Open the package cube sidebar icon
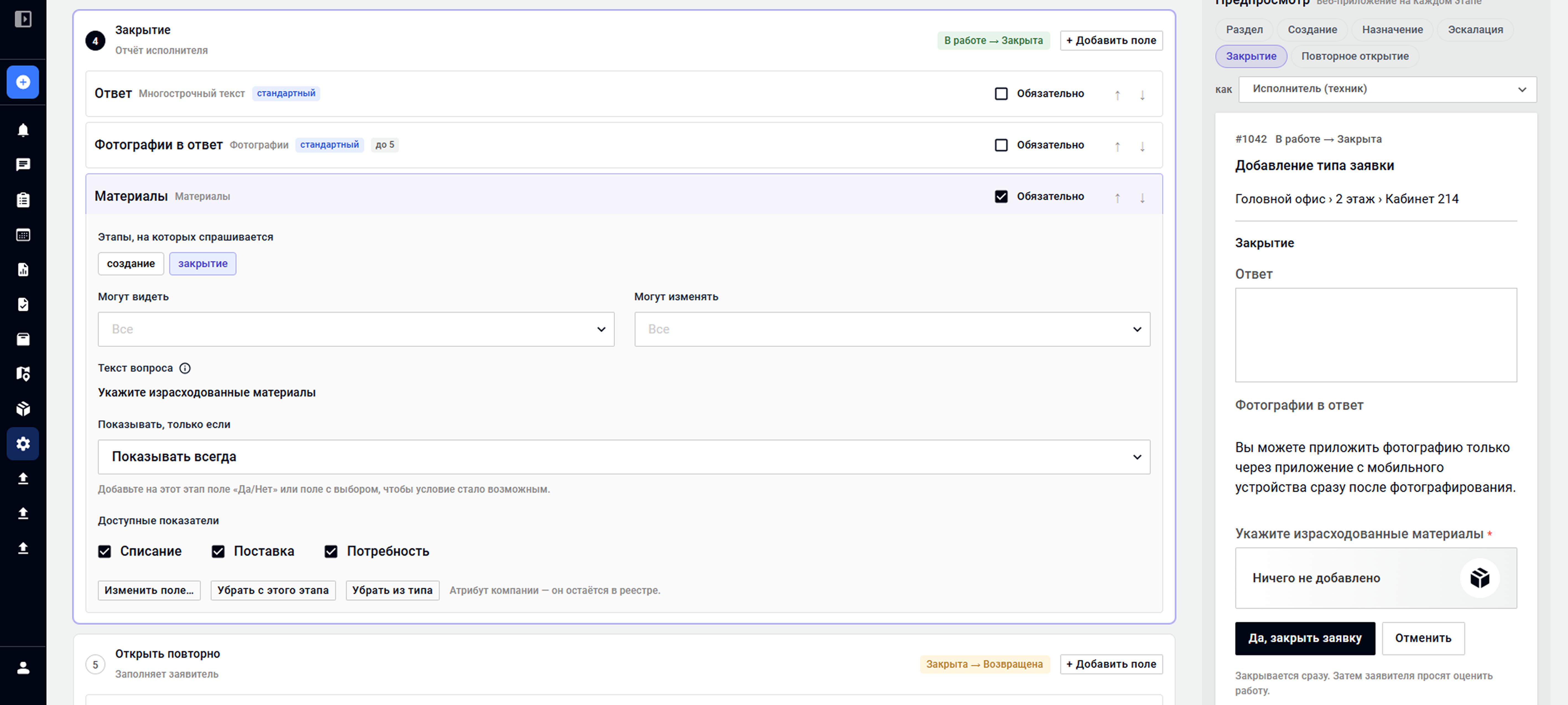The width and height of the screenshot is (1568, 705). (x=23, y=409)
